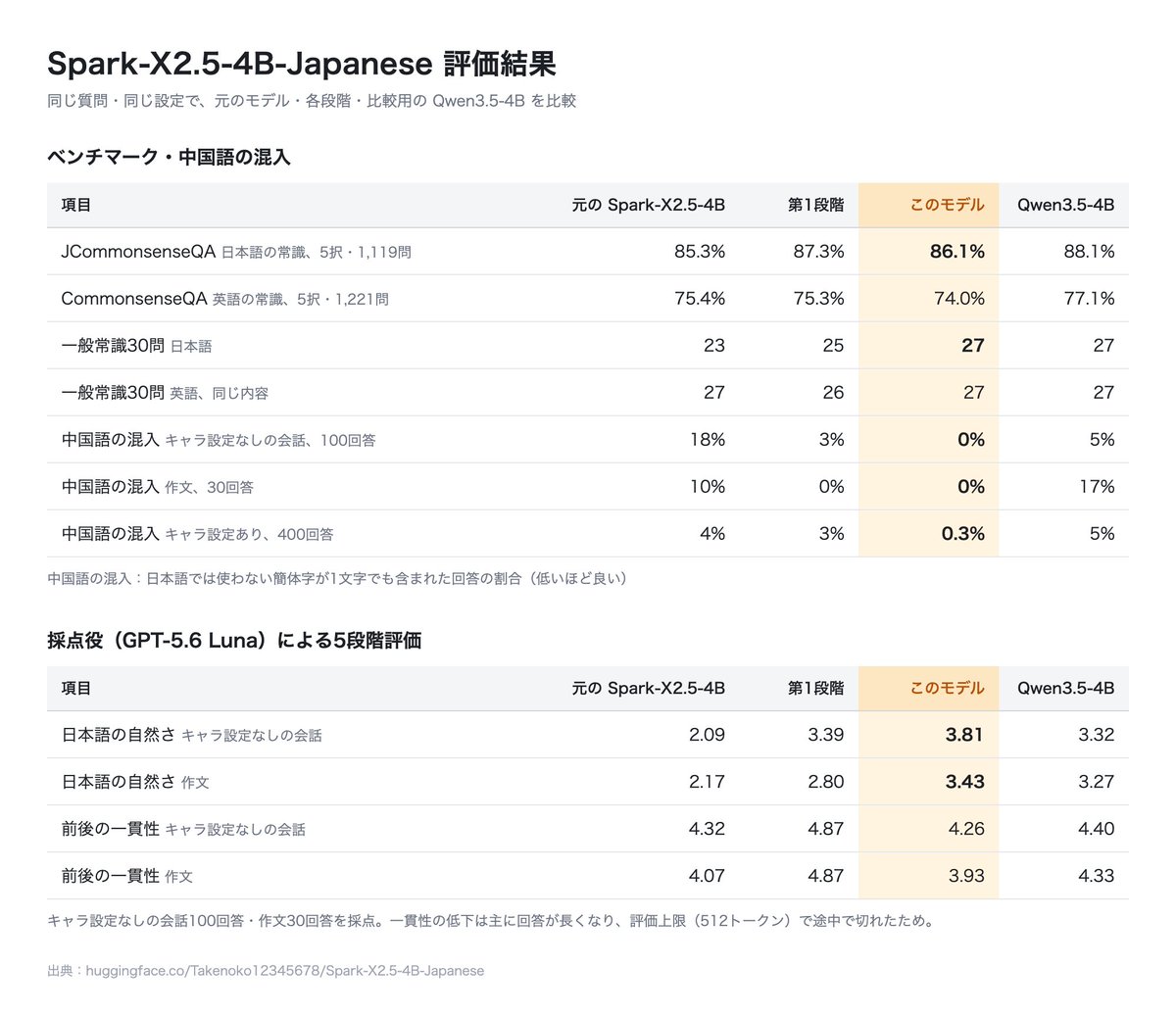The image size is (1176, 1016).
Task: Click the score 3.27
Action: [1097, 782]
